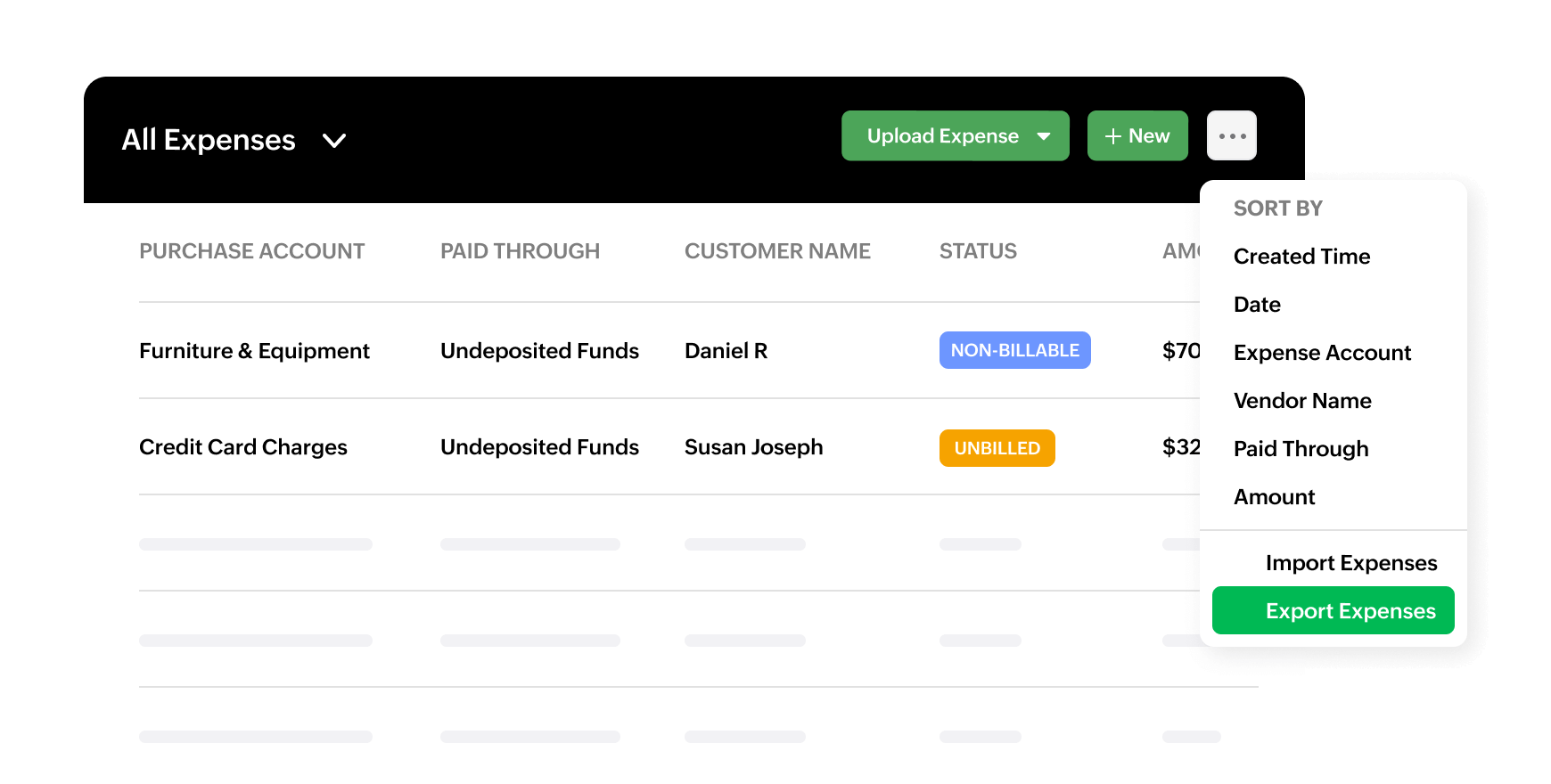Open the Credit Card Charges expense row
This screenshot has height=784, width=1551.
coord(242,447)
